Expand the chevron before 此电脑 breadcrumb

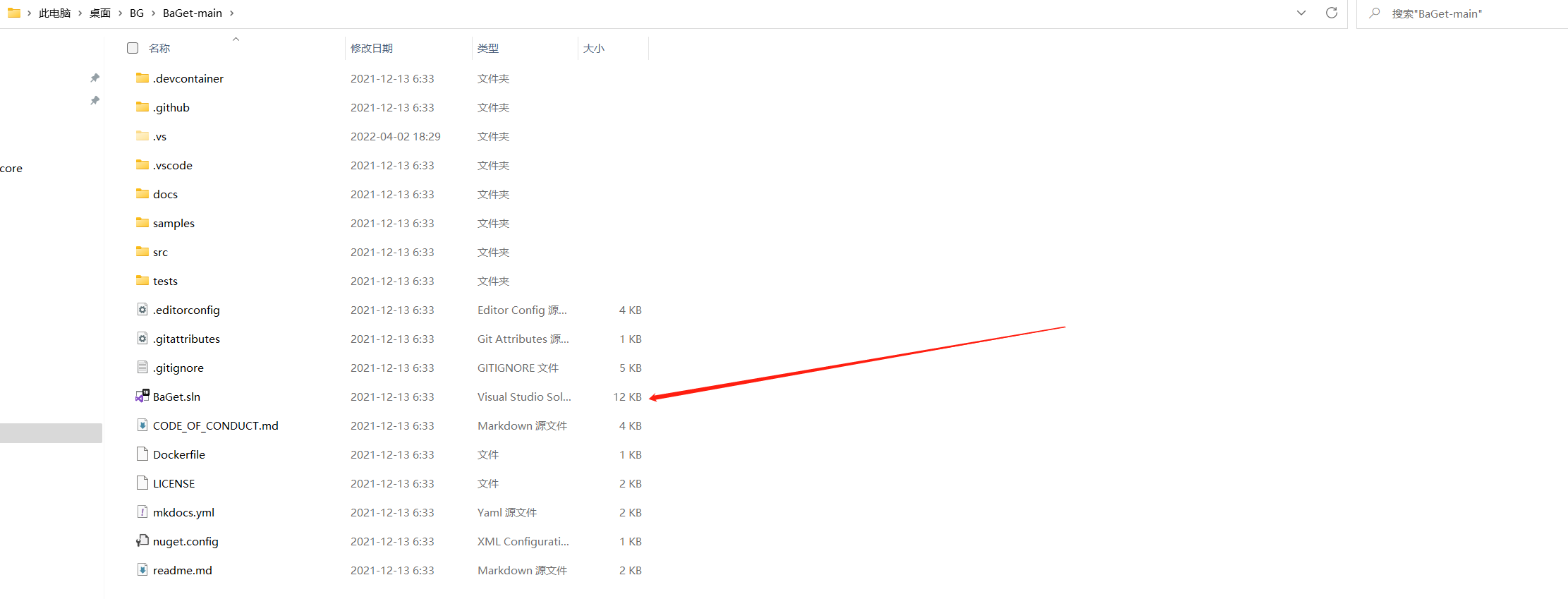[x=29, y=13]
